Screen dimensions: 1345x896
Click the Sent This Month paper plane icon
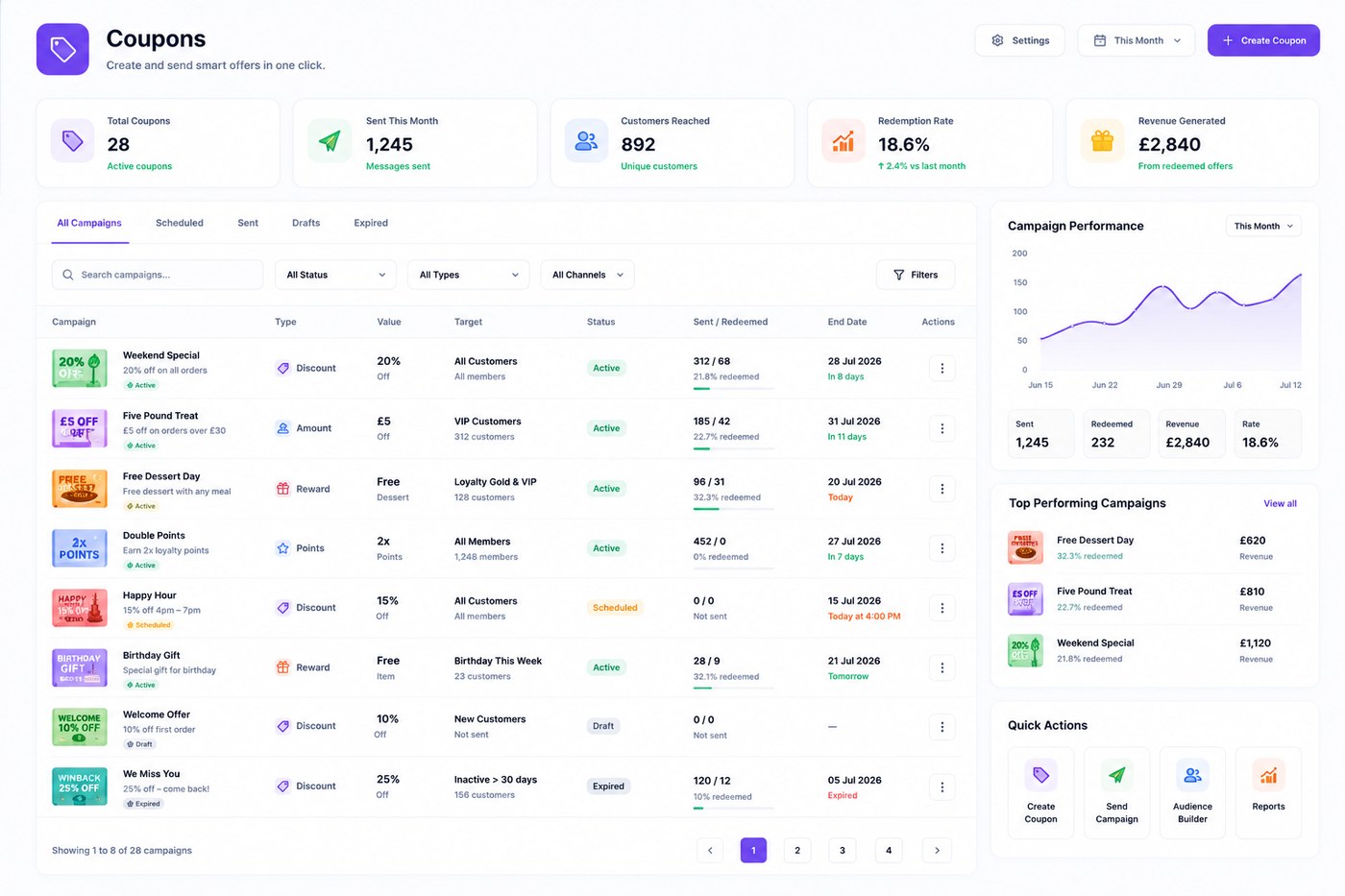point(330,142)
